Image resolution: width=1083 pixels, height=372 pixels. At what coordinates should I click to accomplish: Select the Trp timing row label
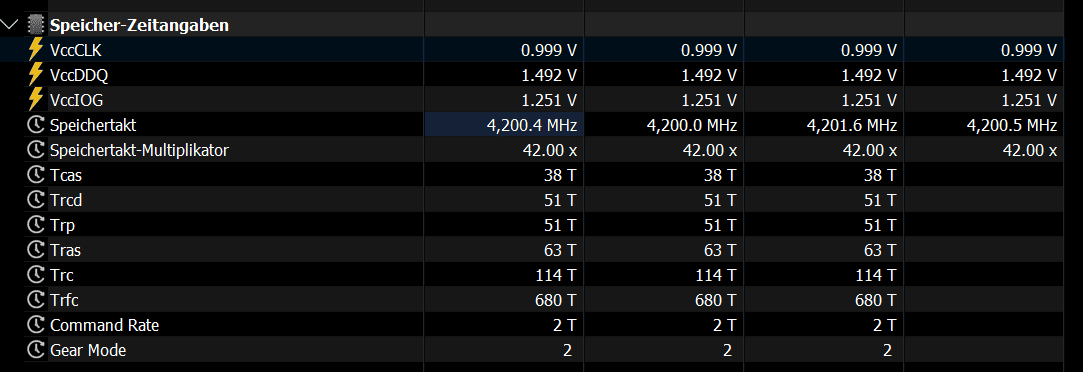pos(62,226)
